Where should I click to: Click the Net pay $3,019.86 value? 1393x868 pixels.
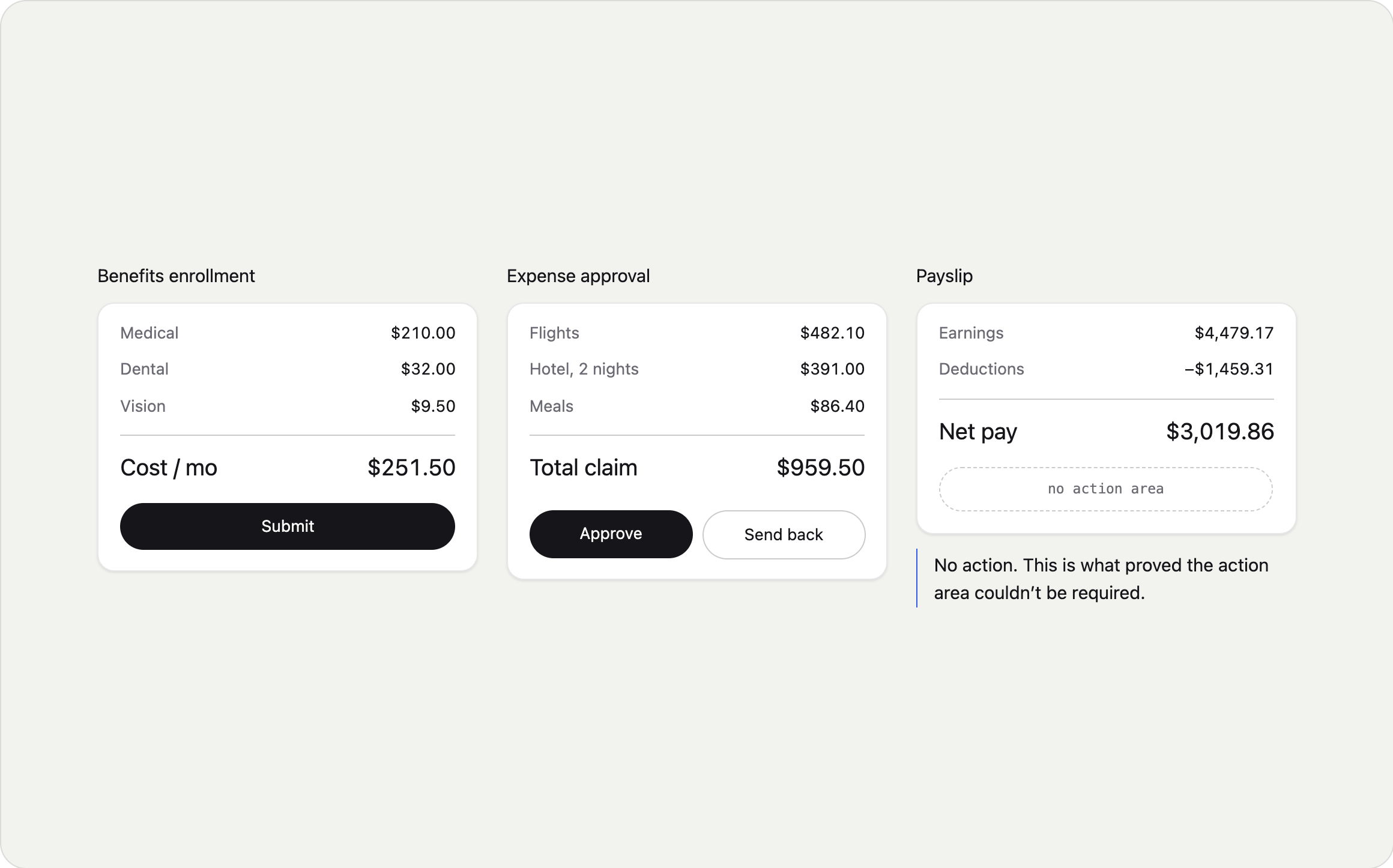[1220, 432]
